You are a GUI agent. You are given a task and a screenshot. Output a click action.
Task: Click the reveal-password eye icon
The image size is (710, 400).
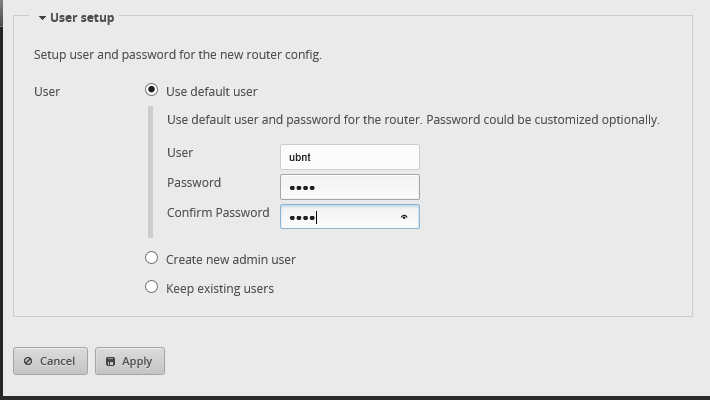coord(404,217)
